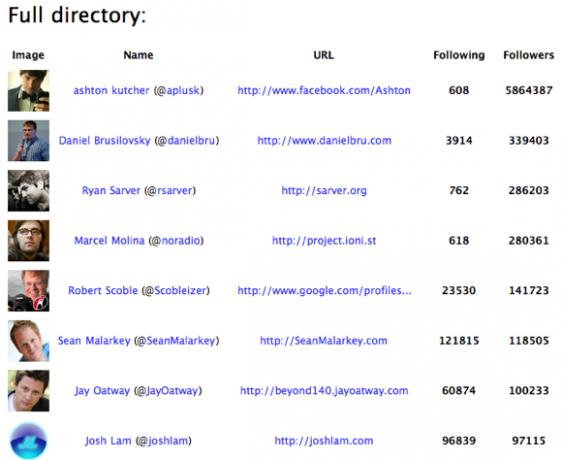
Task: Open ashton kutcher (@aplusk) name link
Action: (x=138, y=90)
